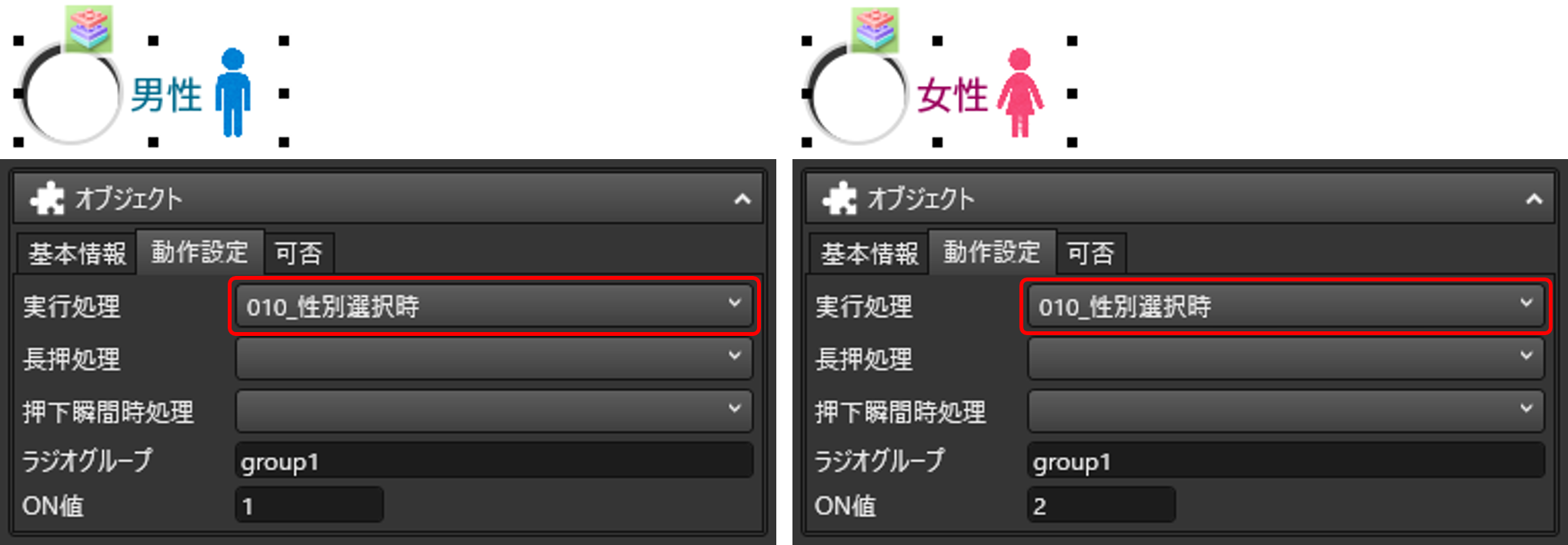Open right 実行処理 dropdown showing 010_性別選択時
Image resolution: width=1568 pixels, height=545 pixels.
[1286, 307]
